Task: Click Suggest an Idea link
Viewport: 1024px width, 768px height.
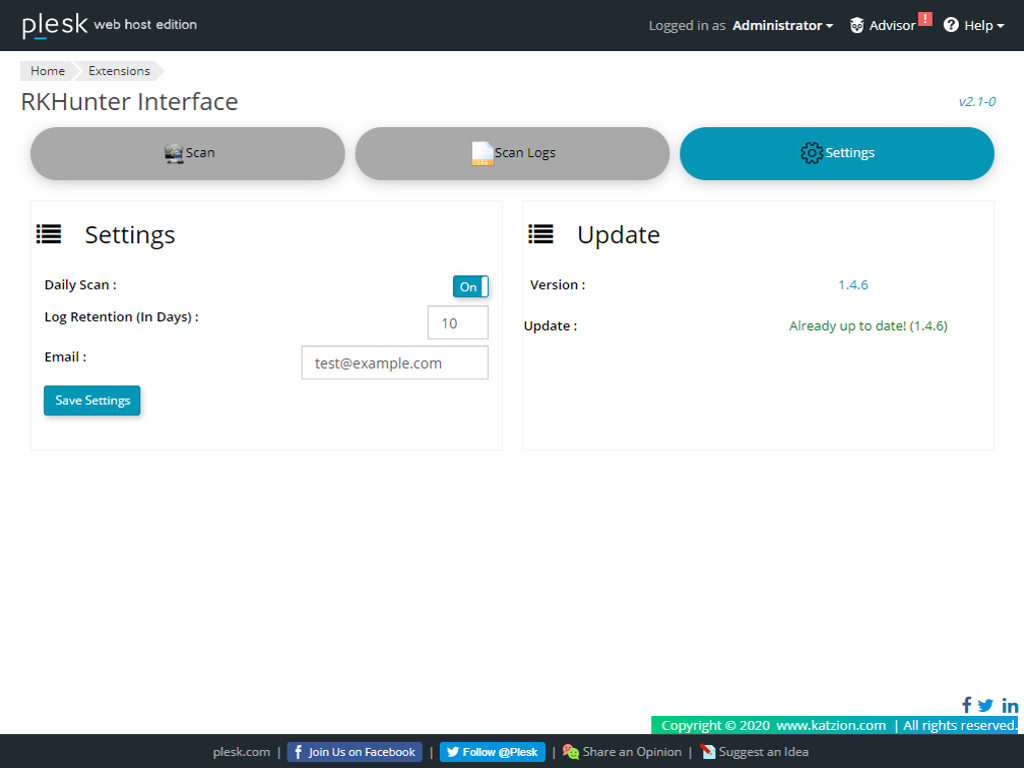Action: [763, 752]
